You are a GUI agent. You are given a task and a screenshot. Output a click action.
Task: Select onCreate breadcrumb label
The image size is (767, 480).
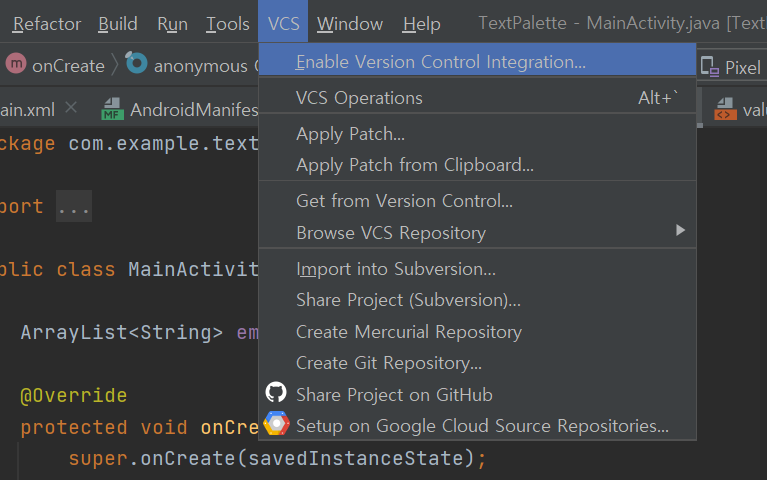(68, 66)
